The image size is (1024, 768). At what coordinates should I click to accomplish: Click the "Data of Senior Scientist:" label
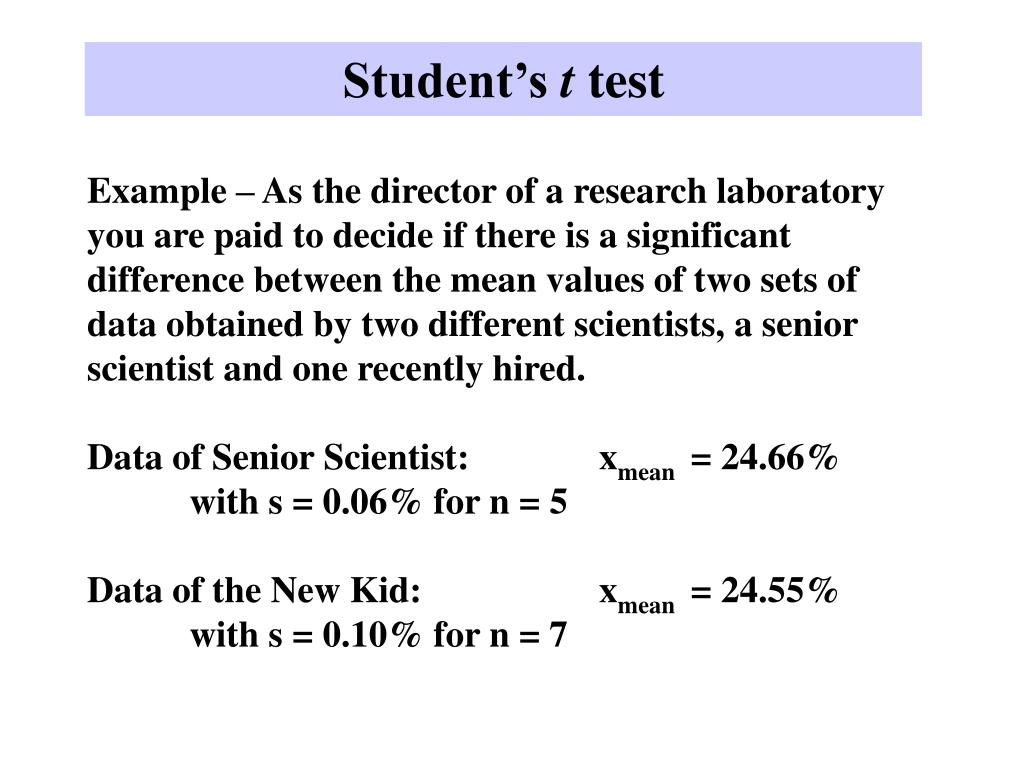[x=278, y=458]
